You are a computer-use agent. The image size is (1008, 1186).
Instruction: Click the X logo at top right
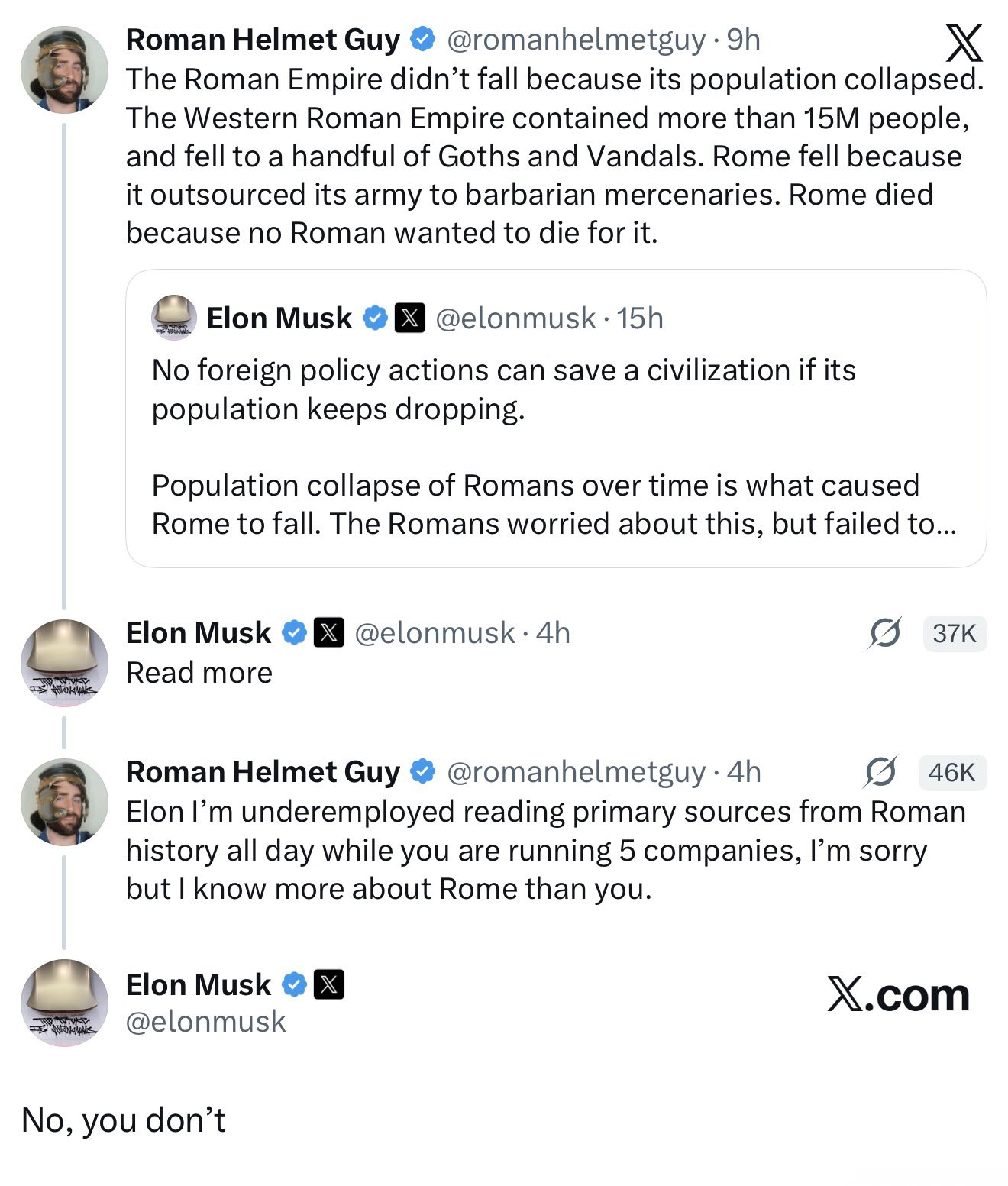pyautogui.click(x=964, y=44)
